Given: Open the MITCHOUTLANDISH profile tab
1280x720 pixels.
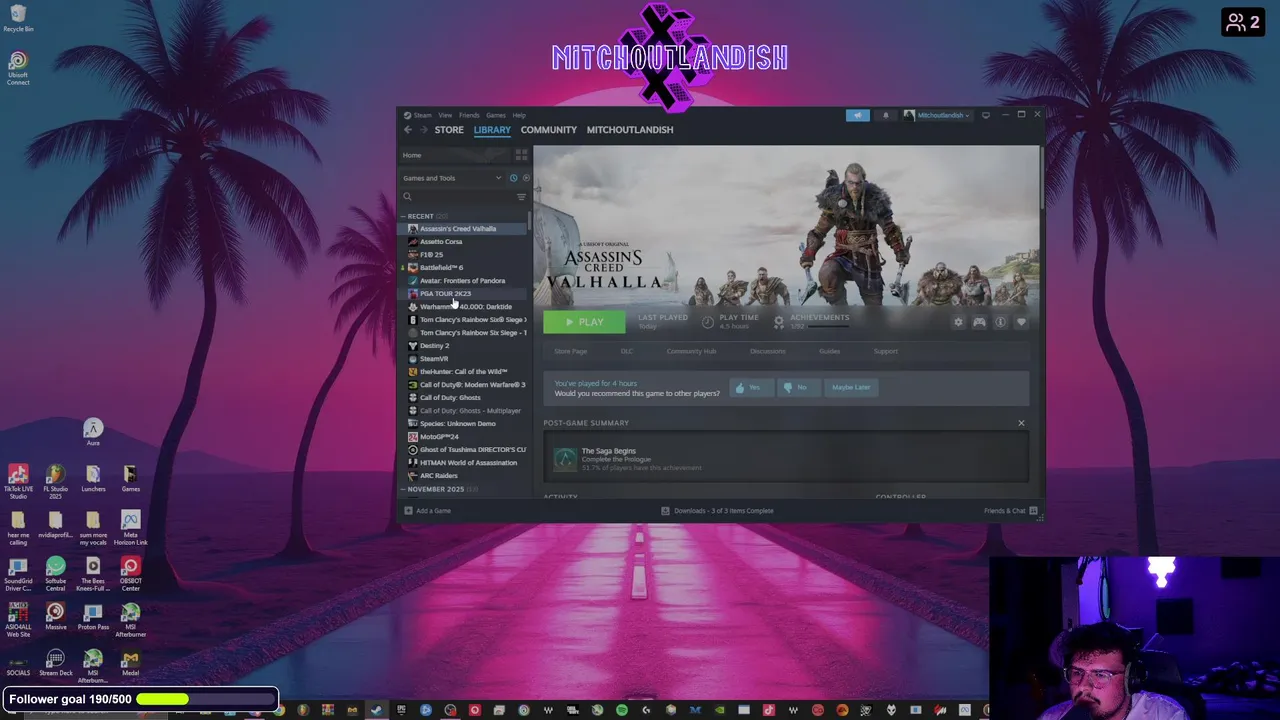Looking at the screenshot, I should click(630, 130).
